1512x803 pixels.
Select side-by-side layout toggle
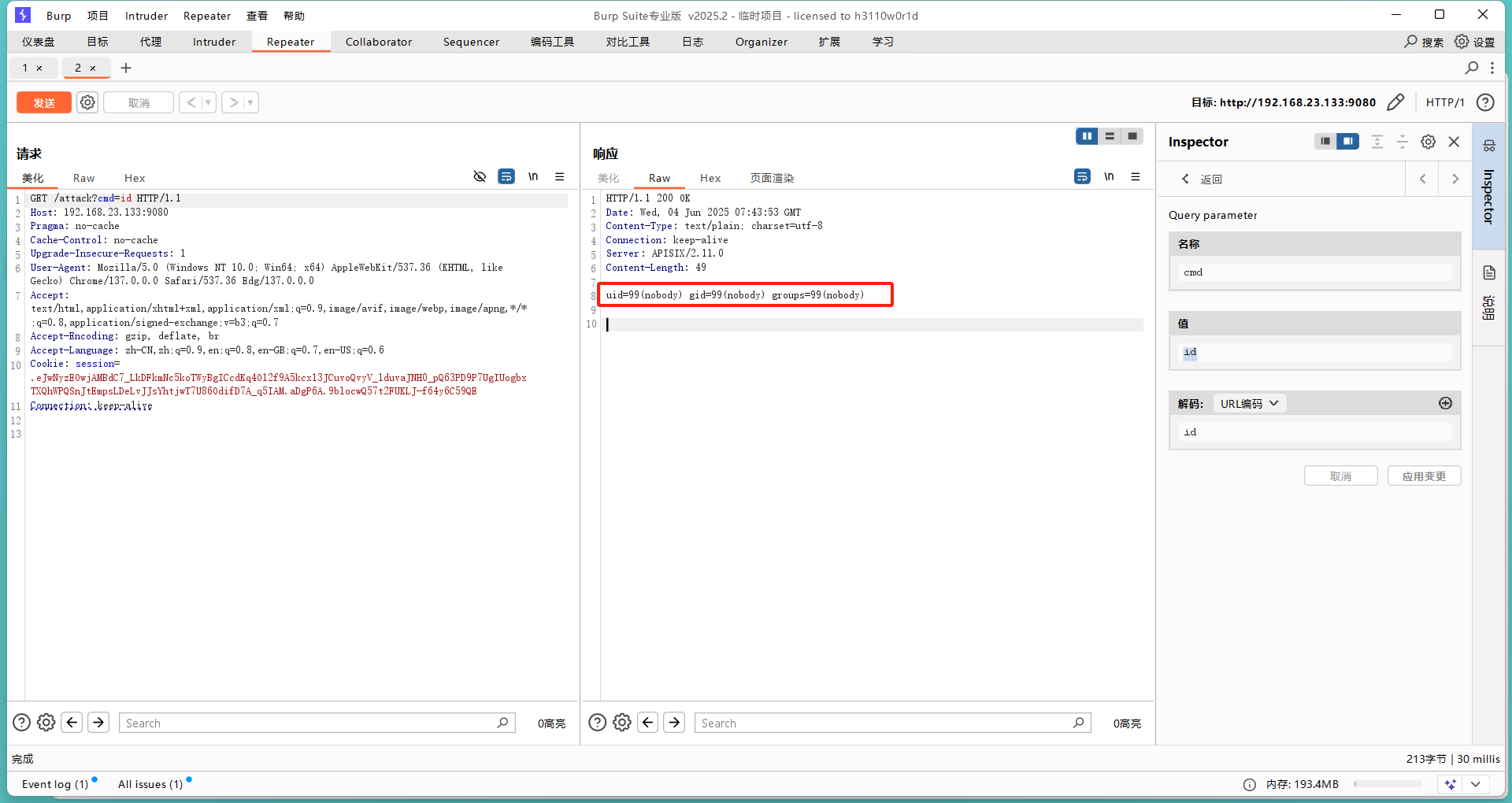click(x=1087, y=136)
